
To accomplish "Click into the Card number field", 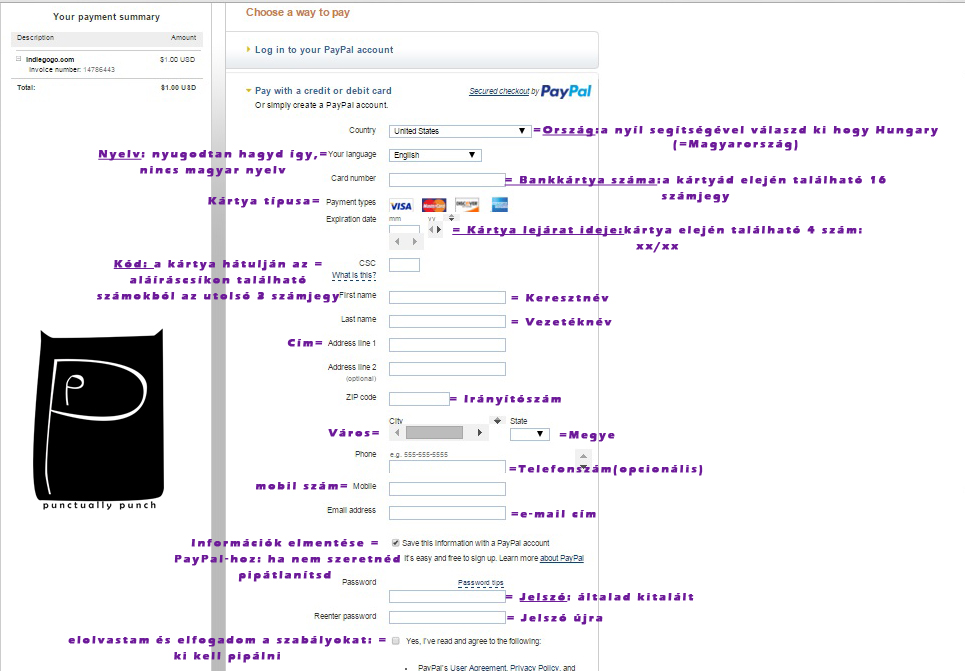I will click(x=446, y=180).
